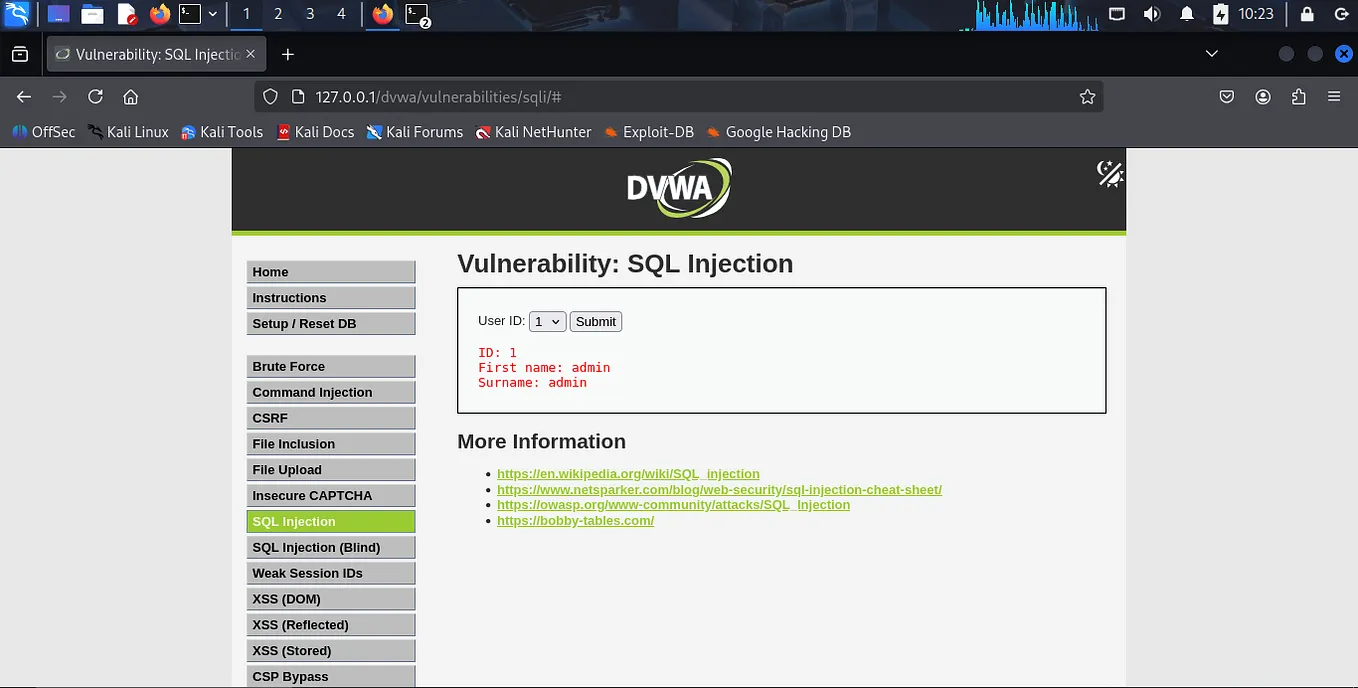The image size is (1358, 688).
Task: Open the File Inclusion page
Action: 331,444
